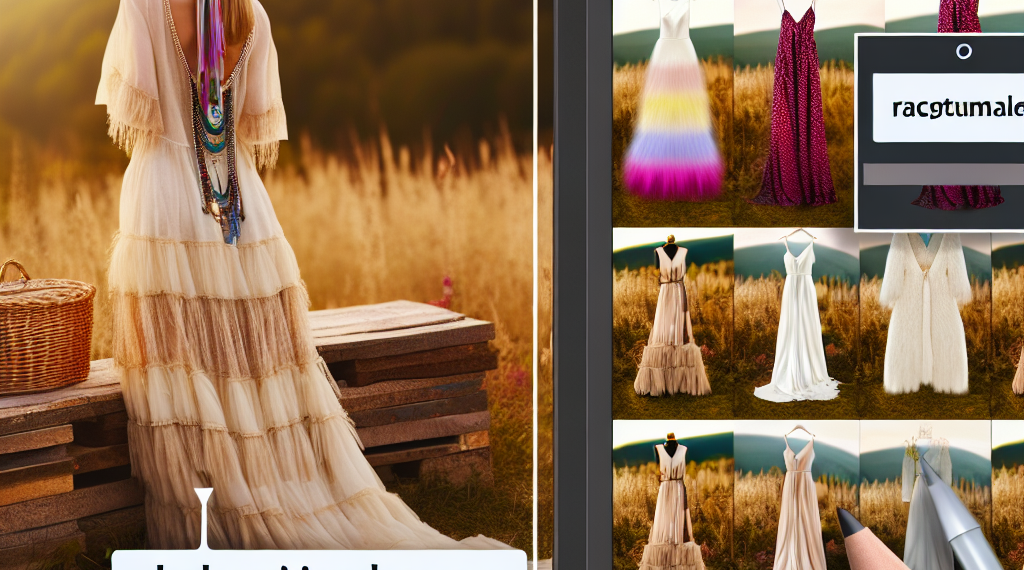Click the 'racgtumale' text field in the dialog
Viewport: 1024px width, 570px height.
948,108
